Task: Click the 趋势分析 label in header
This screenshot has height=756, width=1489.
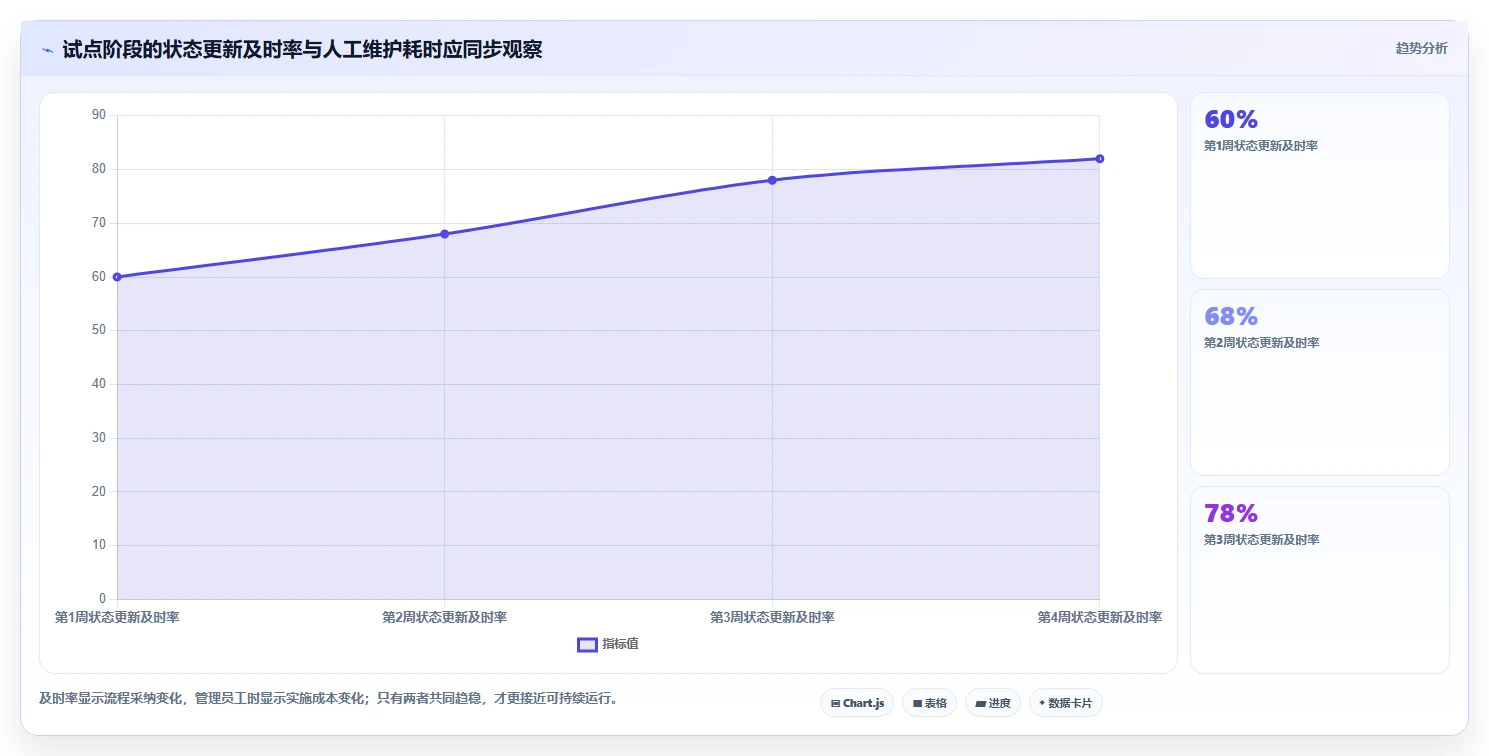Action: click(x=1421, y=49)
